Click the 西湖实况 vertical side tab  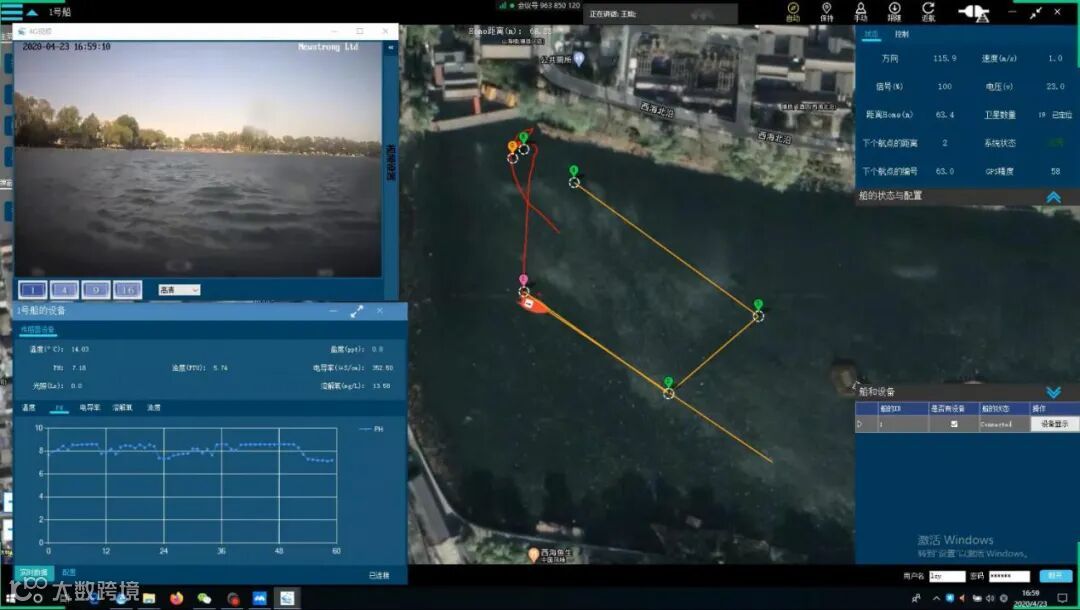(391, 163)
